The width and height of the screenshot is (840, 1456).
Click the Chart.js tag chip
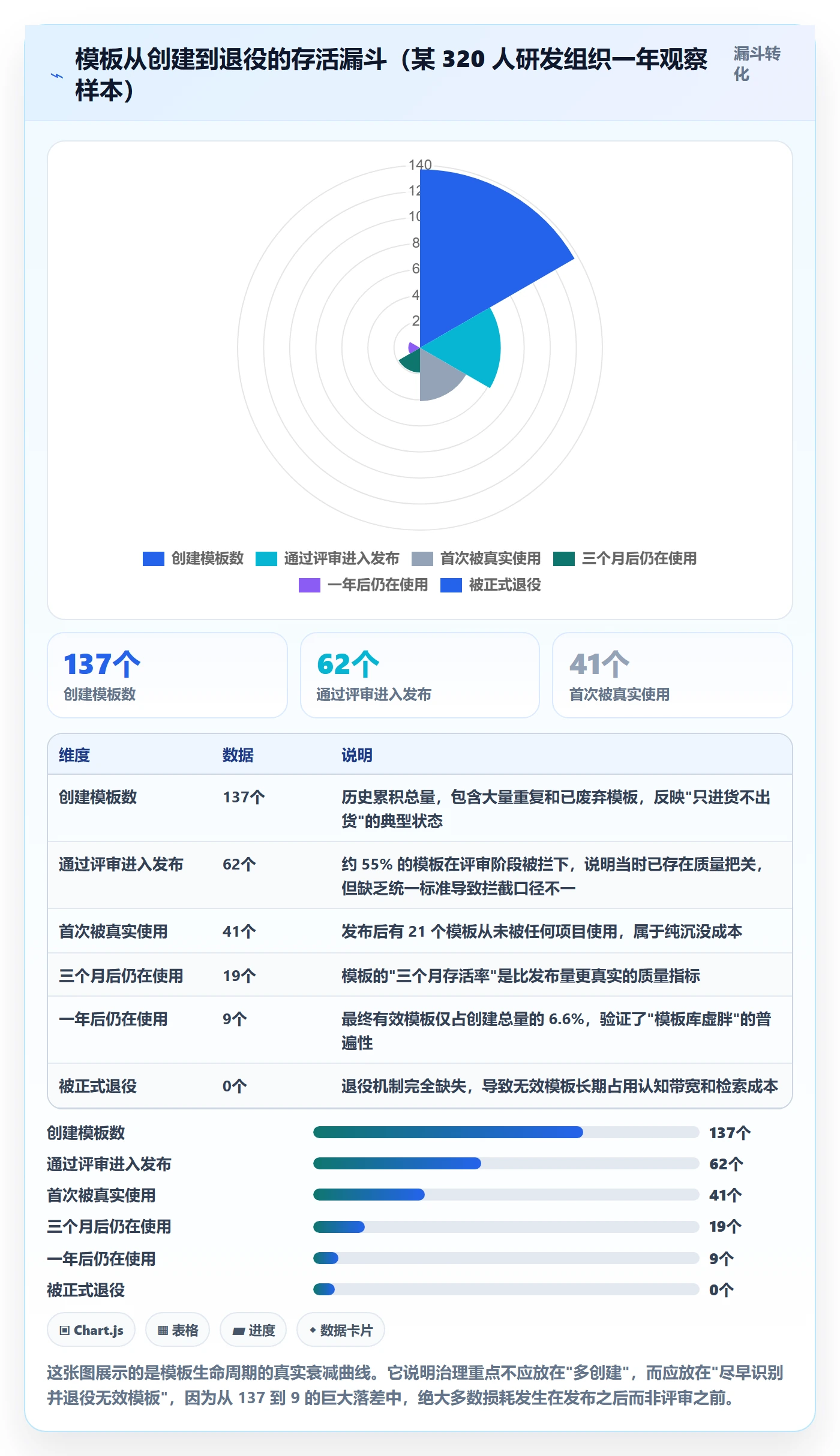[x=91, y=1330]
